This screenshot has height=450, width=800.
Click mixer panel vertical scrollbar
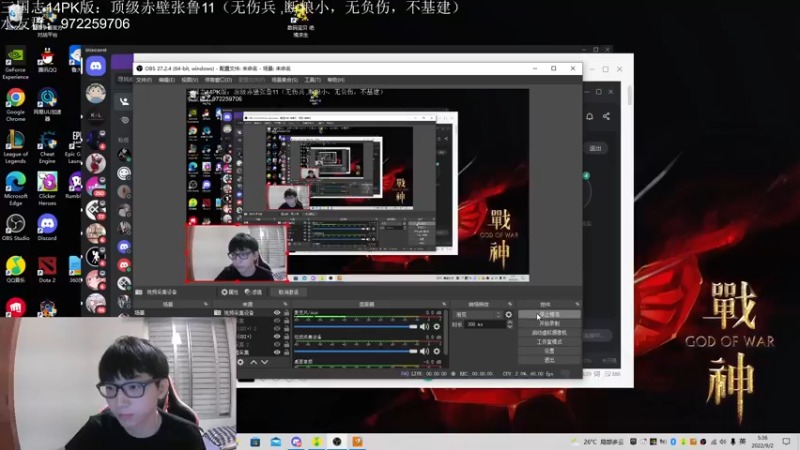[447, 332]
